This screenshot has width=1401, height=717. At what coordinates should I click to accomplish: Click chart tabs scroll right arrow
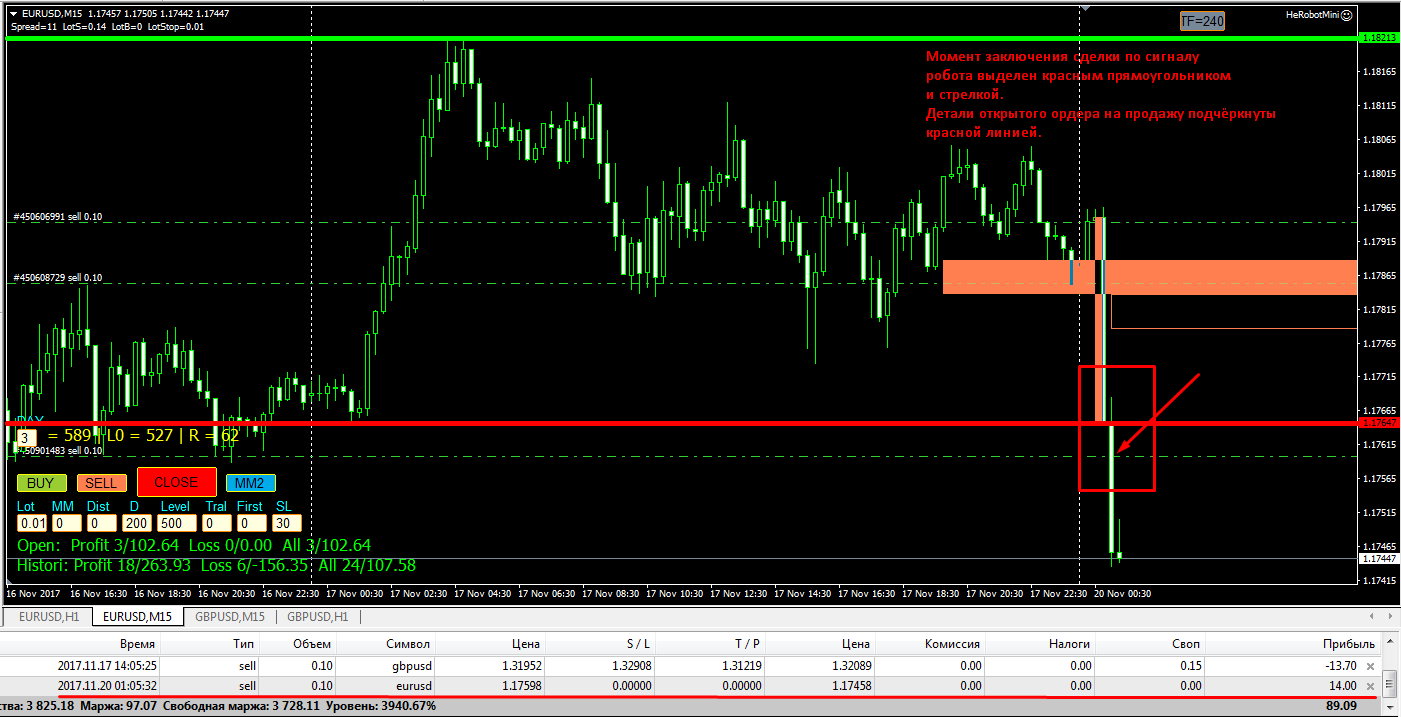[x=1389, y=617]
